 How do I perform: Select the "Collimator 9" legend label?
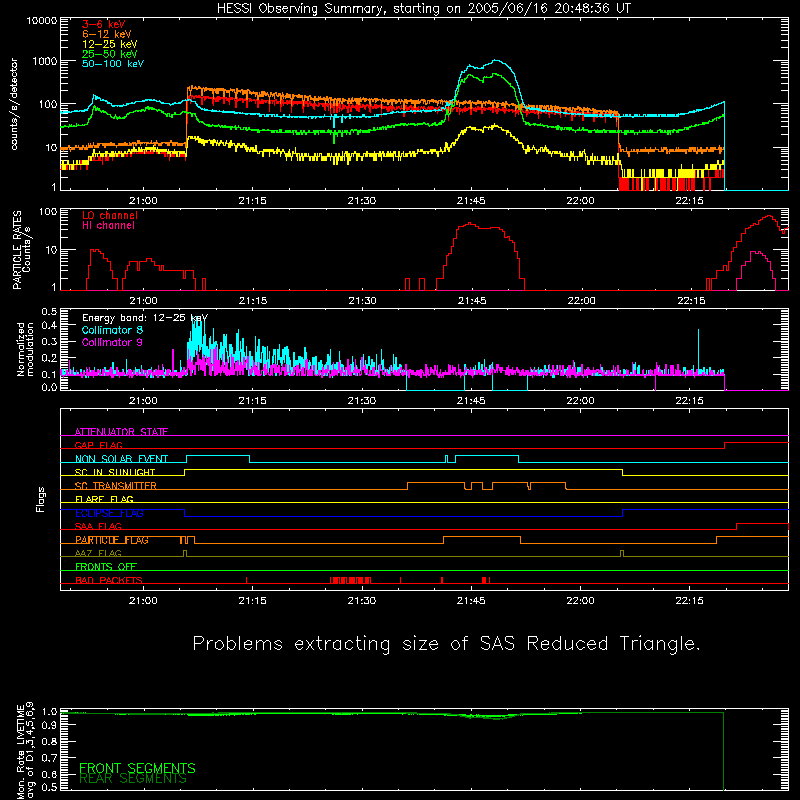point(112,342)
